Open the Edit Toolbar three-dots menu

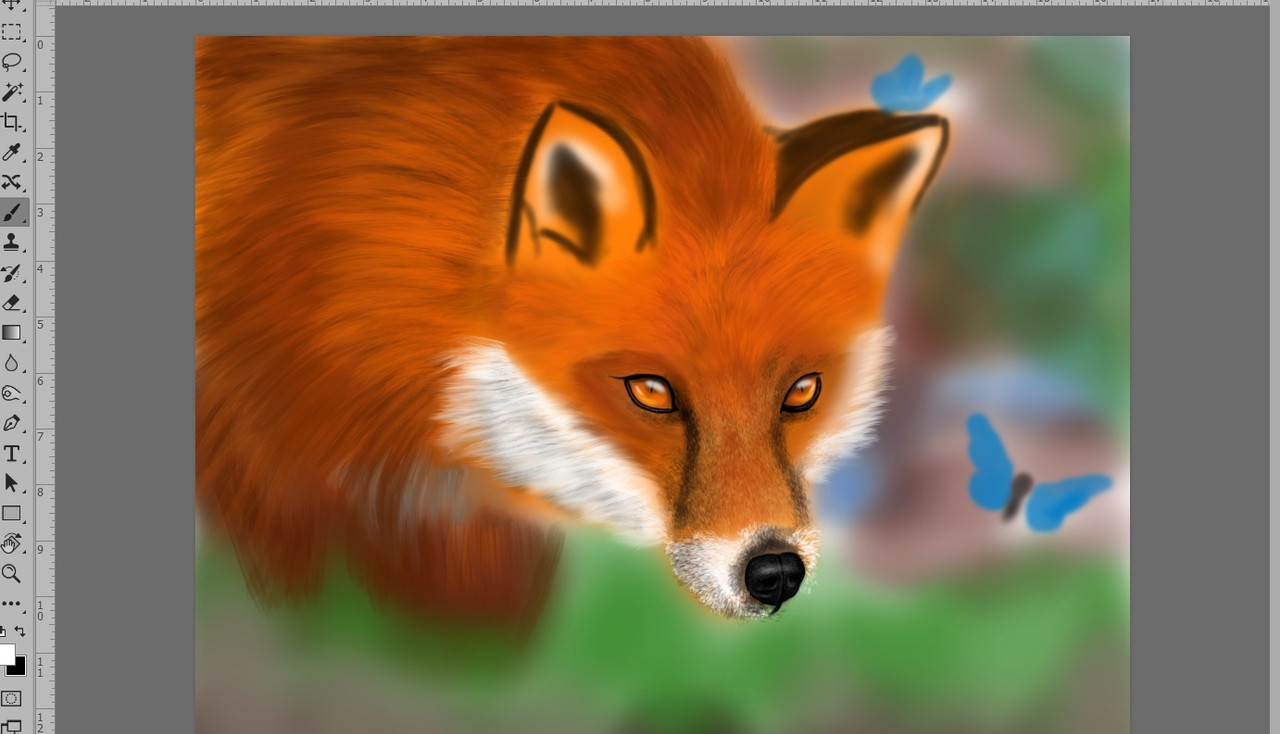coord(11,604)
